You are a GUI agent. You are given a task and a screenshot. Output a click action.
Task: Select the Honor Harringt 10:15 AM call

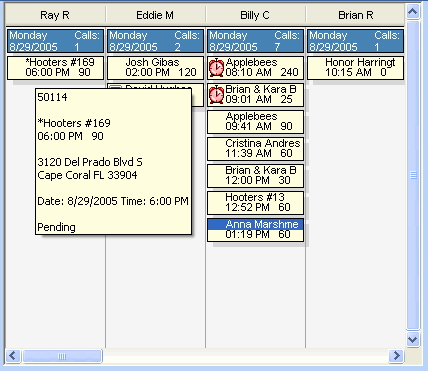pyautogui.click(x=355, y=68)
